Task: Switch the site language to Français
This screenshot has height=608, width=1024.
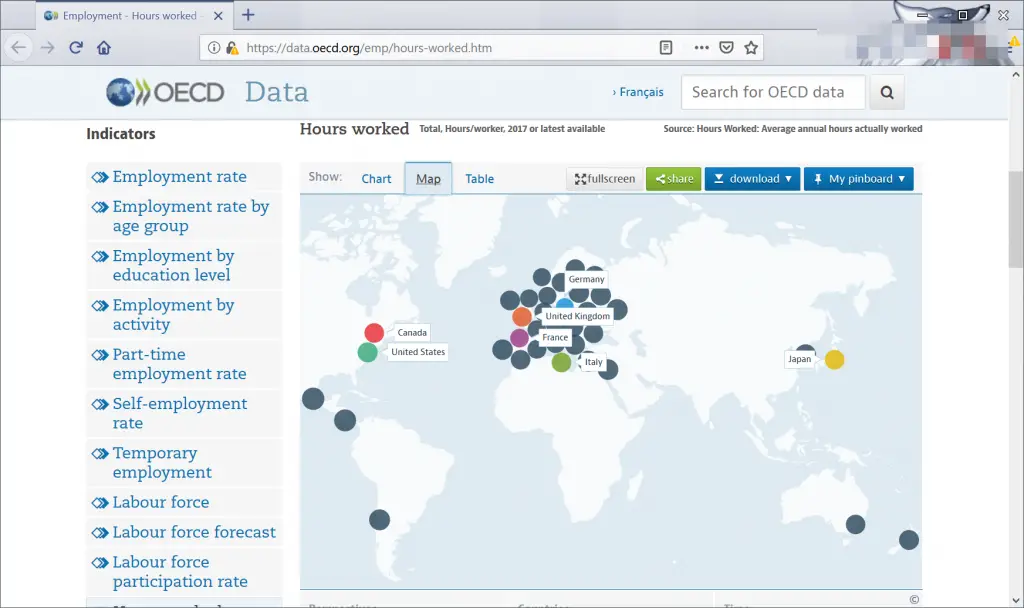Action: click(638, 92)
